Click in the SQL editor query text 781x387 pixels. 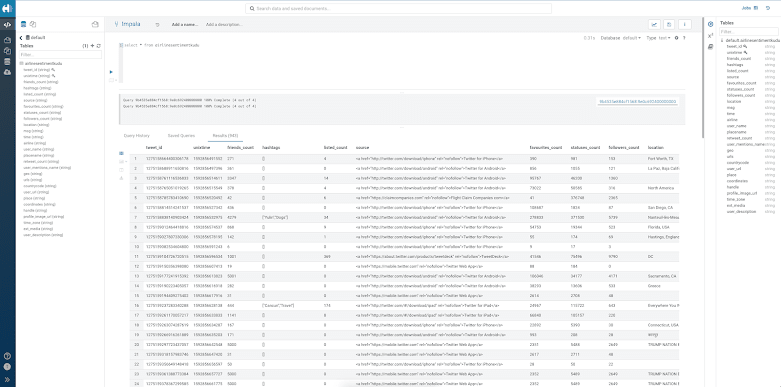click(161, 45)
